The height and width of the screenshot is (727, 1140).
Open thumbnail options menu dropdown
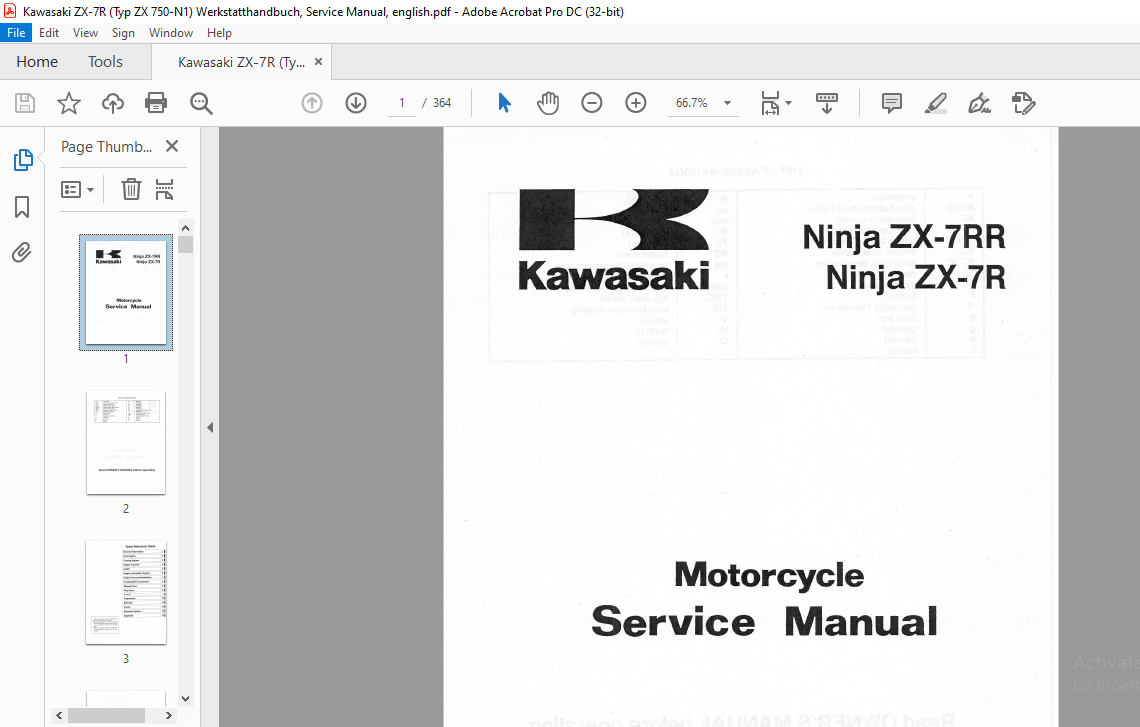pos(77,190)
